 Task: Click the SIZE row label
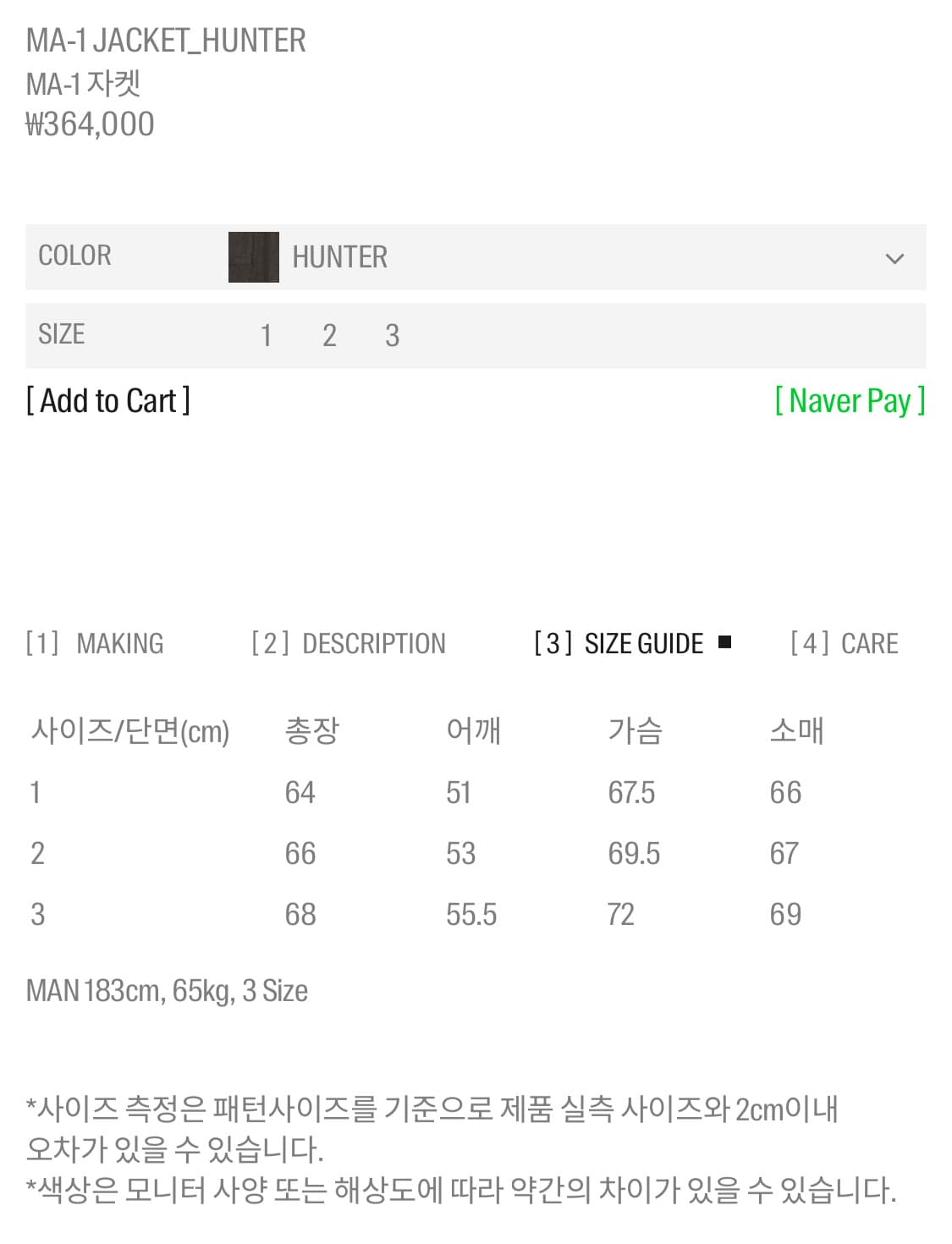point(62,334)
